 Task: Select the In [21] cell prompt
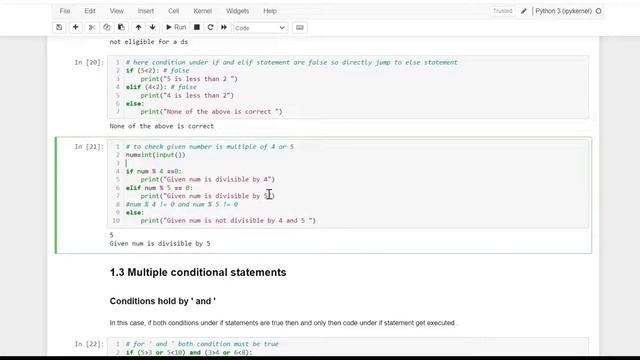pyautogui.click(x=89, y=147)
